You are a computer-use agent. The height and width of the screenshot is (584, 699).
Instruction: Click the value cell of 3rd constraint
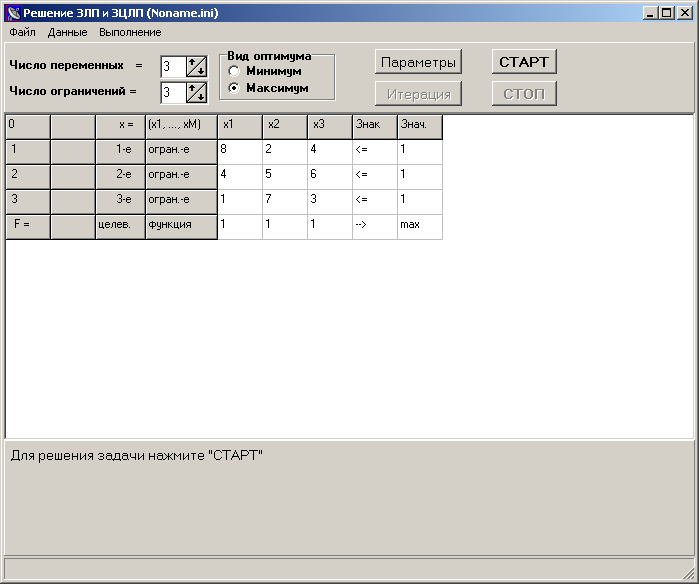coord(420,202)
